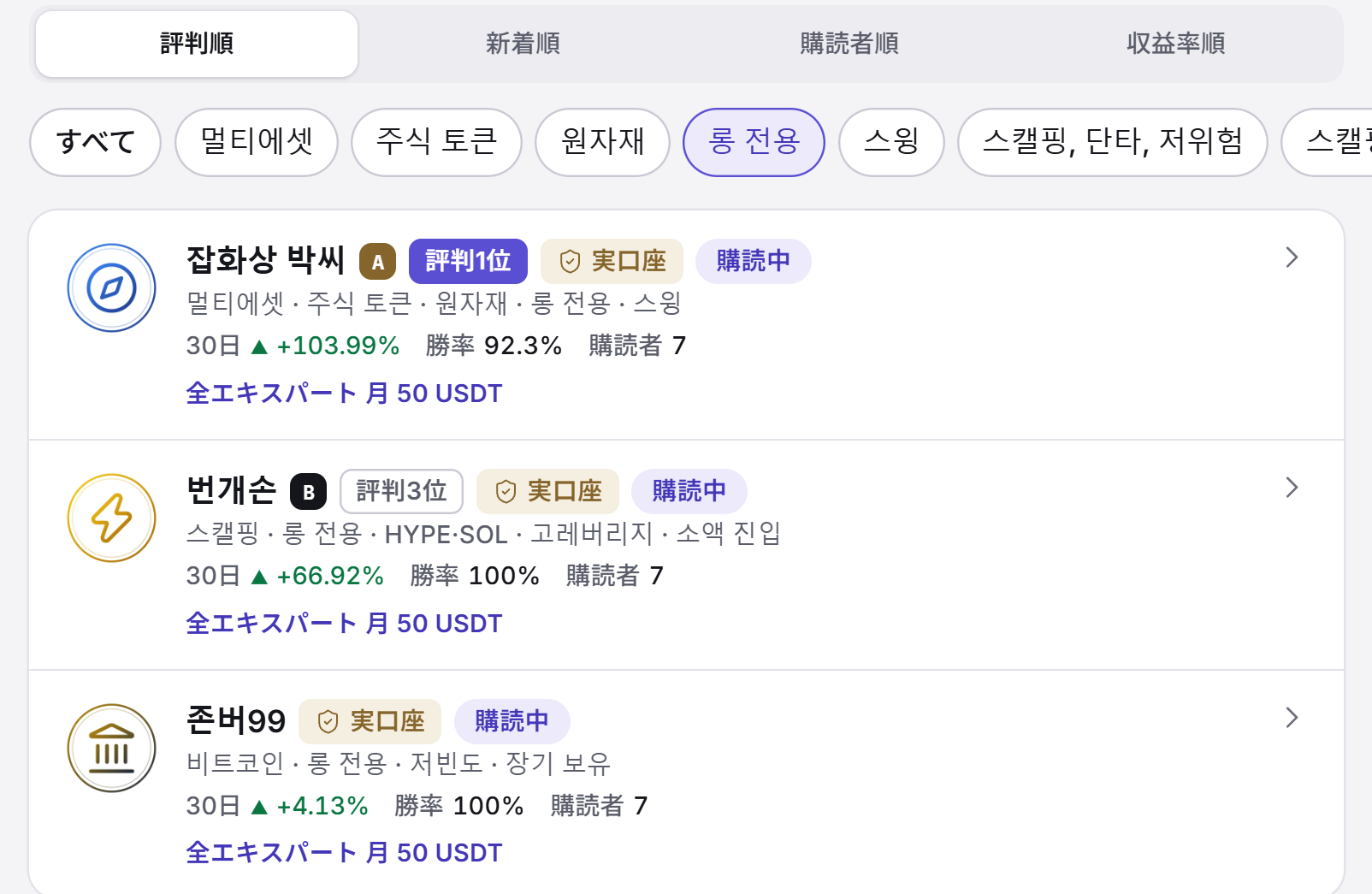Select the 購読者順 sort tab

(849, 44)
